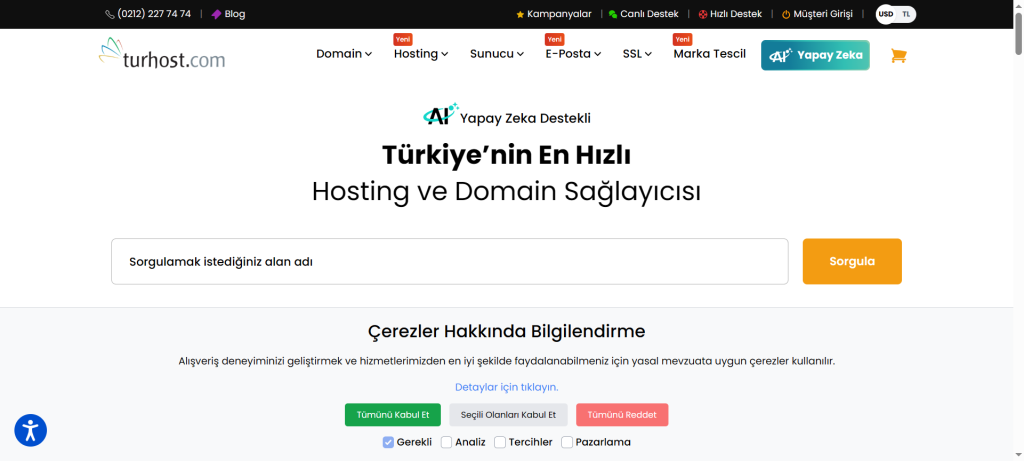Open Kampanyalar from the top bar

(x=554, y=14)
